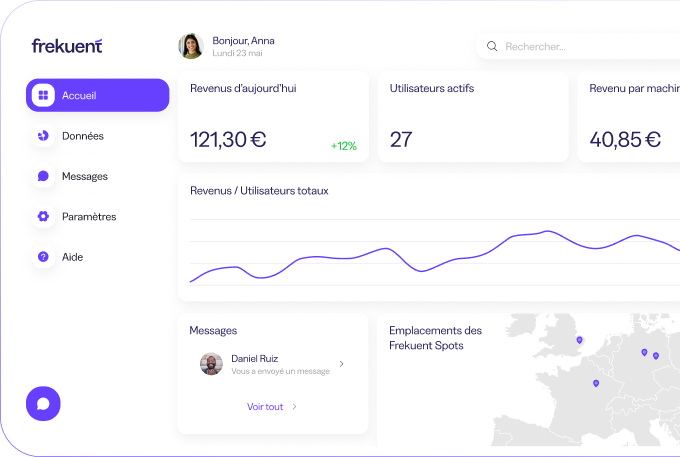This screenshot has width=680, height=457.
Task: Click the Données pie chart icon
Action: [43, 136]
